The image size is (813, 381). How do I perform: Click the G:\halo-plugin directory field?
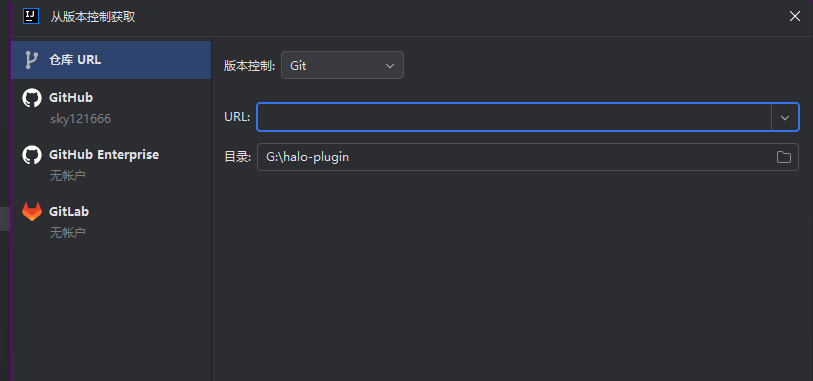pyautogui.click(x=527, y=157)
